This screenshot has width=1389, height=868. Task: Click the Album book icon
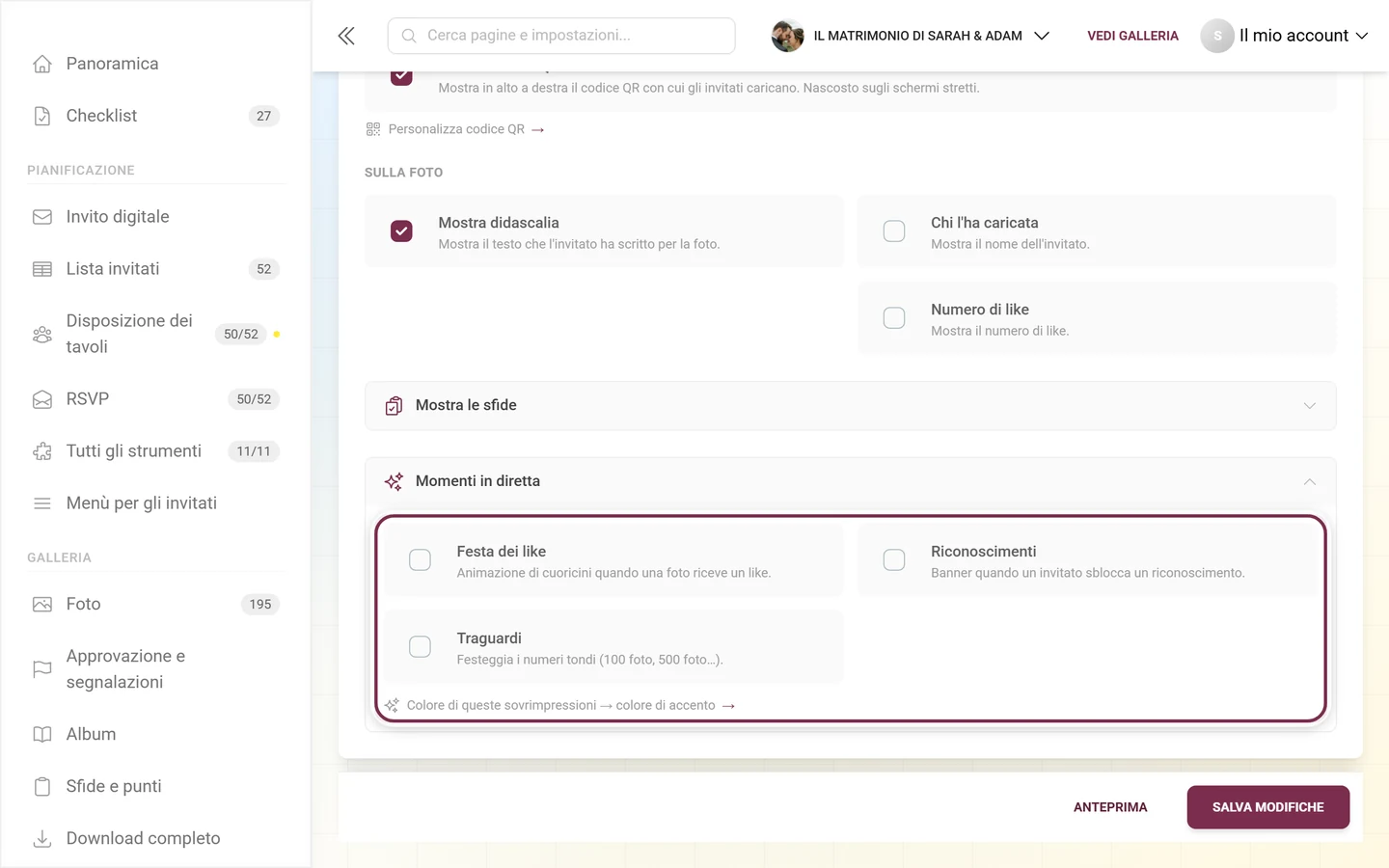(x=42, y=735)
